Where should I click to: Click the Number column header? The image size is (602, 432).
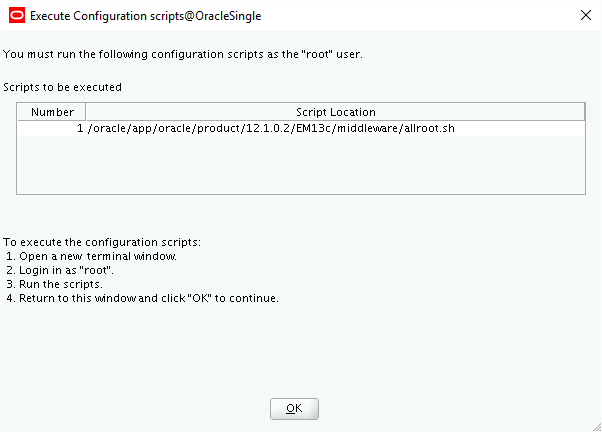[52, 112]
